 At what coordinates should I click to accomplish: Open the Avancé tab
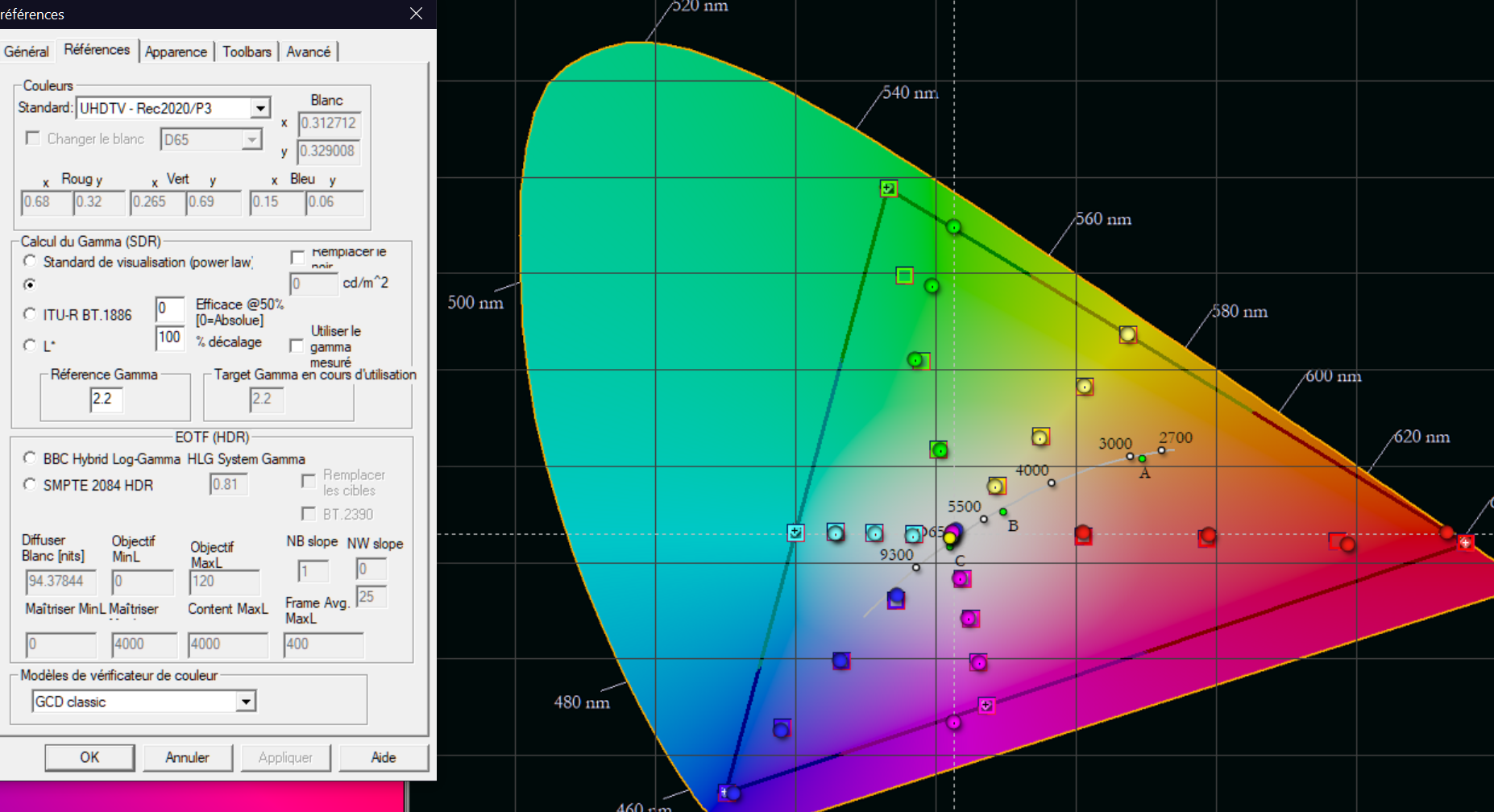[308, 52]
